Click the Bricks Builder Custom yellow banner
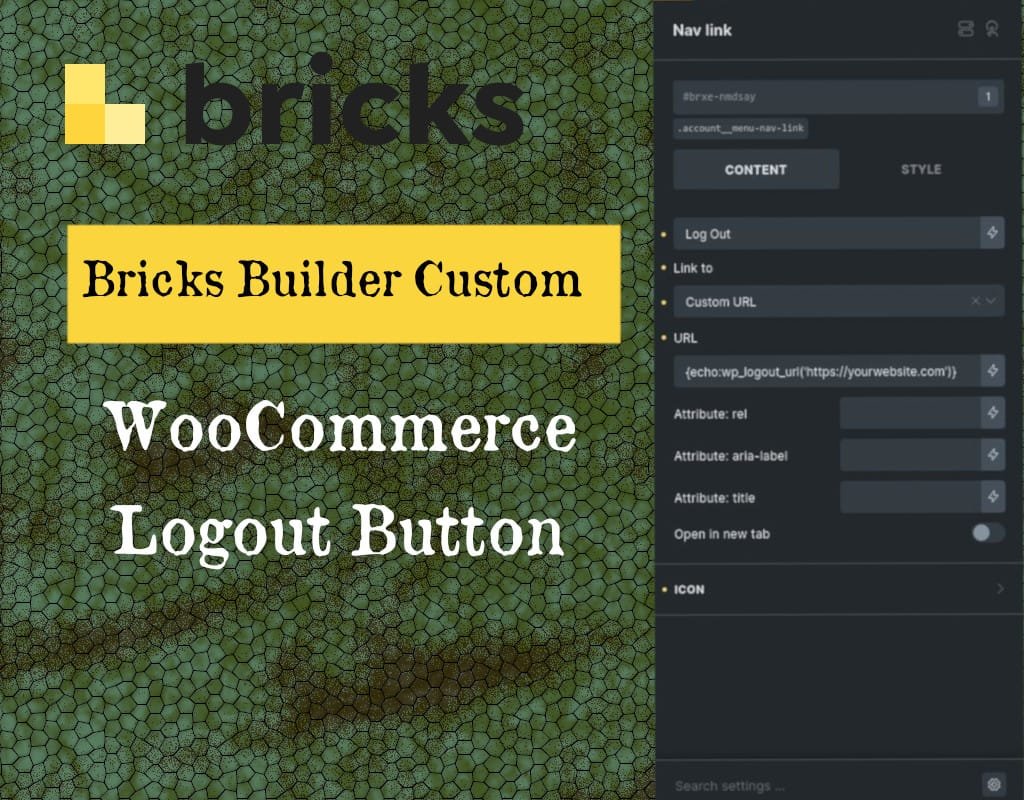 [x=344, y=283]
